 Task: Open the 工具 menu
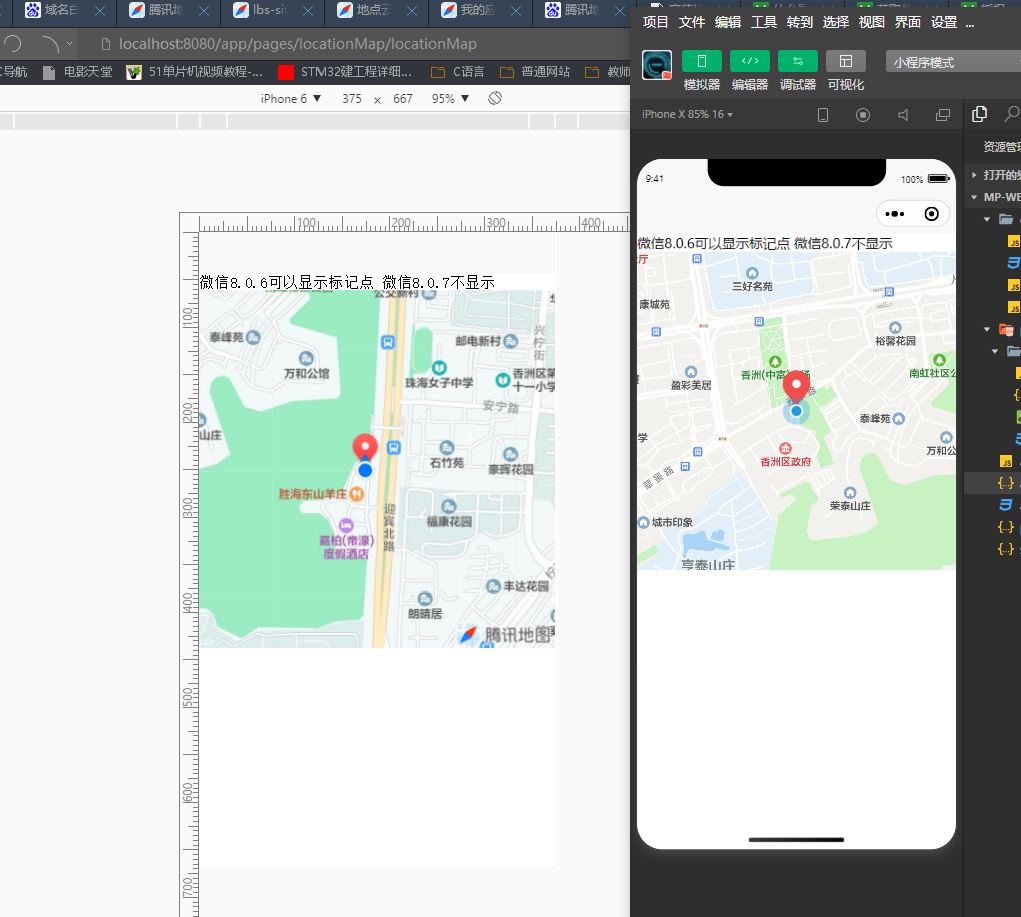coord(764,22)
